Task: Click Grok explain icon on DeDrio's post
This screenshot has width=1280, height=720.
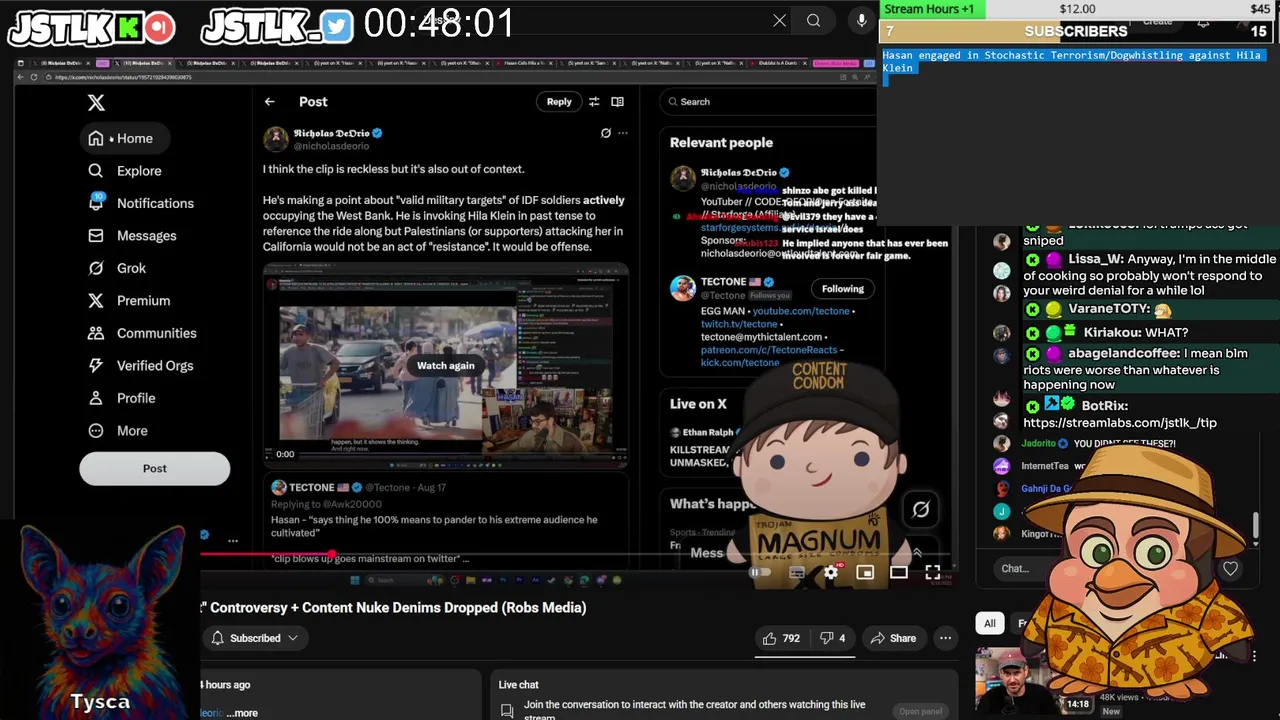Action: (x=605, y=133)
